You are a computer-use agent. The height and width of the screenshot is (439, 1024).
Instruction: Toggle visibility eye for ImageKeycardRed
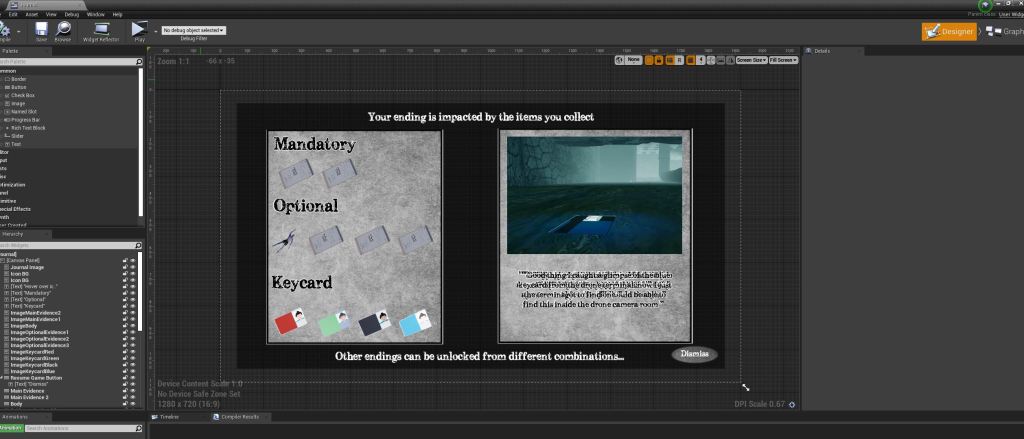pos(133,352)
